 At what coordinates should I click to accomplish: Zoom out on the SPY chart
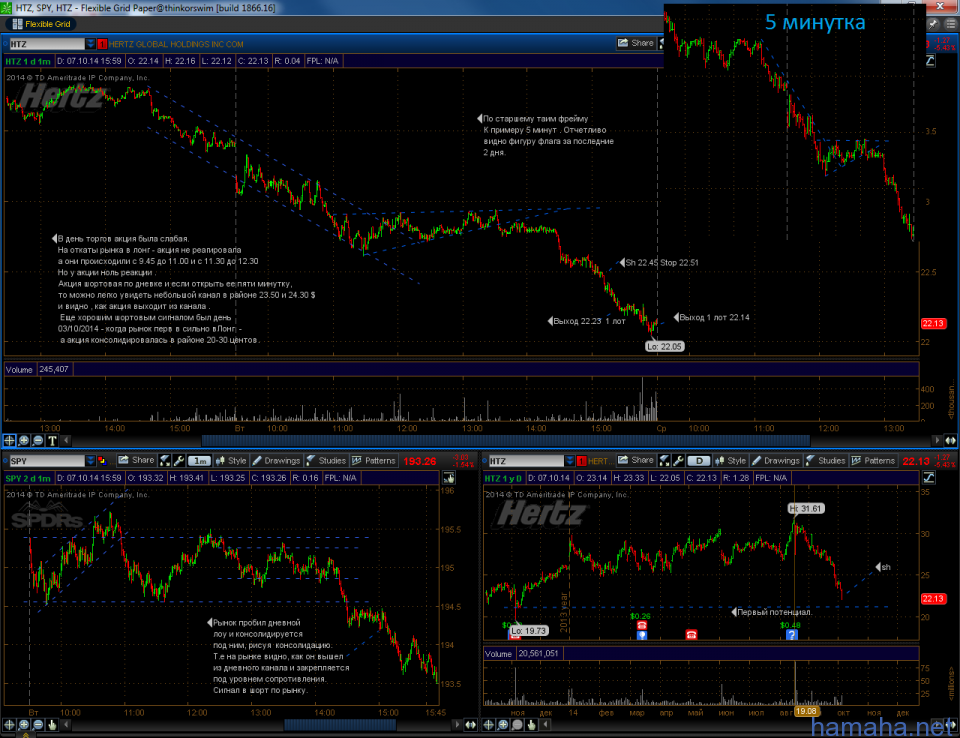(x=38, y=725)
